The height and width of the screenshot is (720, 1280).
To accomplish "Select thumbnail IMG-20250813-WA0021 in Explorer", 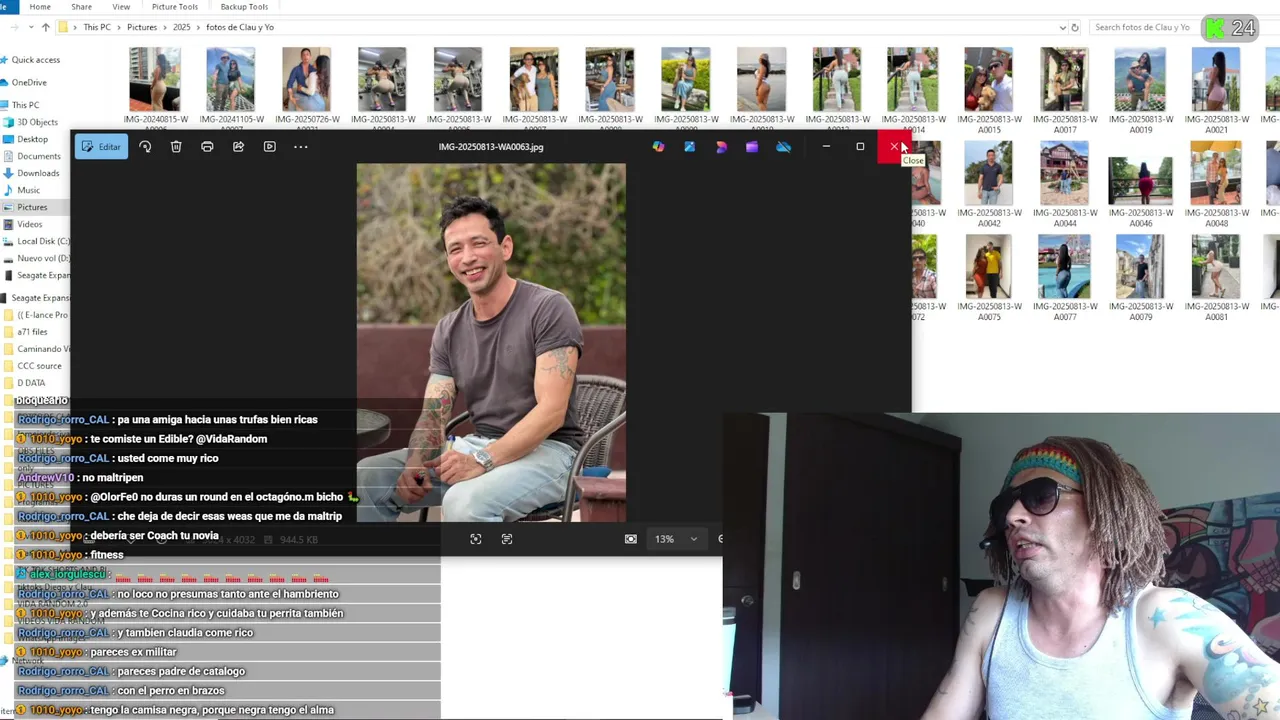I will point(1217,80).
